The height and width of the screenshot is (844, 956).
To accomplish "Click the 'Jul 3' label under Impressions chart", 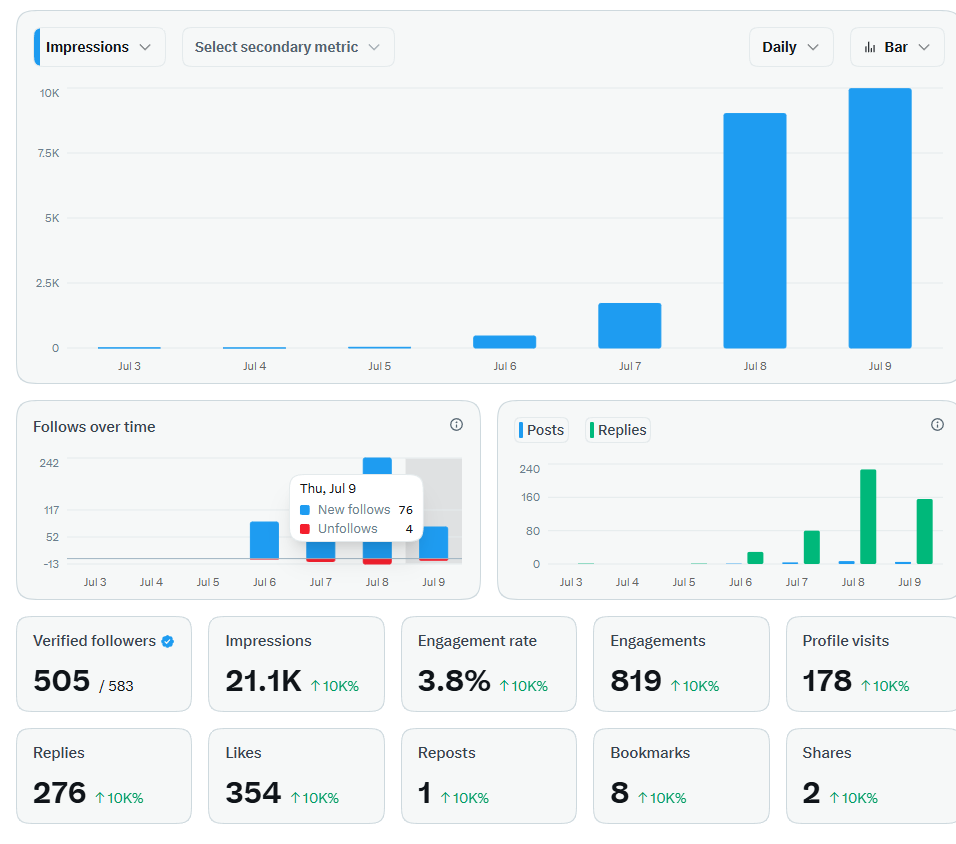I will click(129, 366).
